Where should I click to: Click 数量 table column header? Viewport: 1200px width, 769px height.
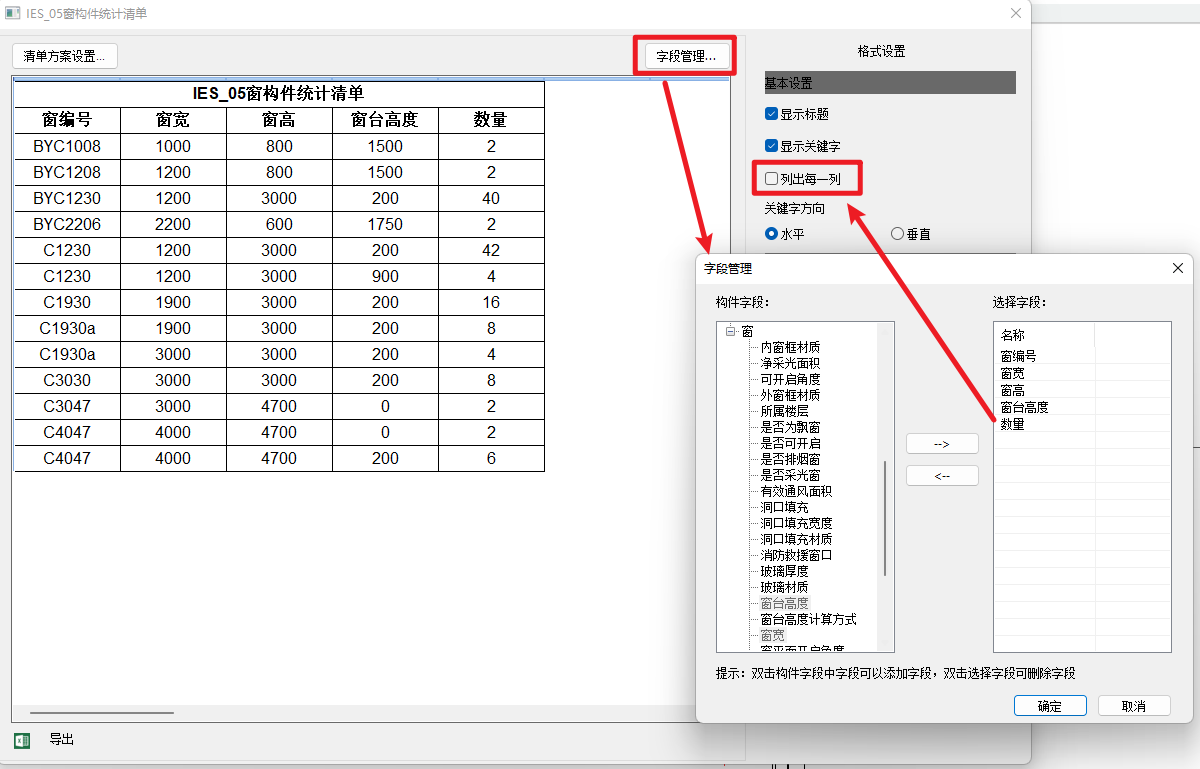tap(491, 120)
